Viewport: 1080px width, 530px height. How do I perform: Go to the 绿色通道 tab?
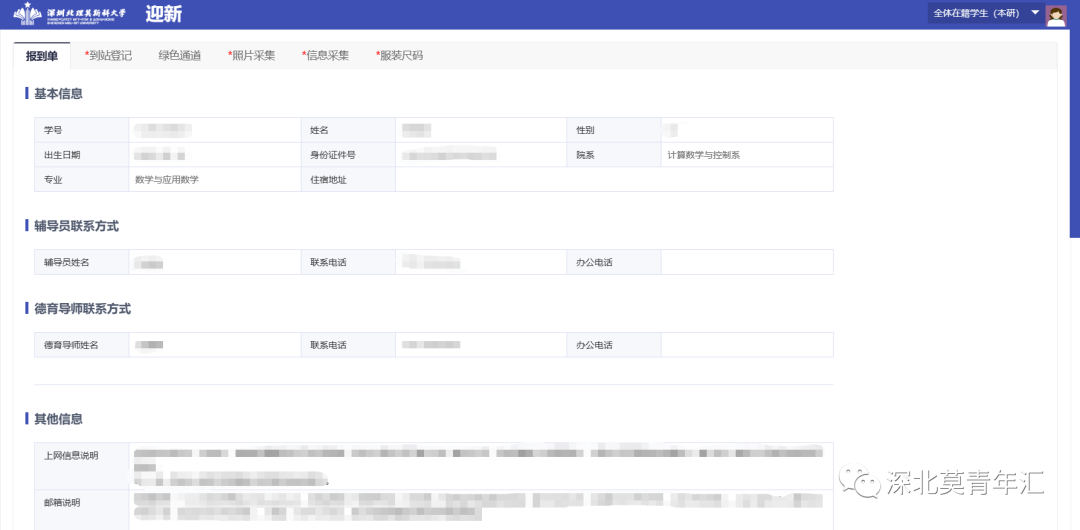coord(179,56)
